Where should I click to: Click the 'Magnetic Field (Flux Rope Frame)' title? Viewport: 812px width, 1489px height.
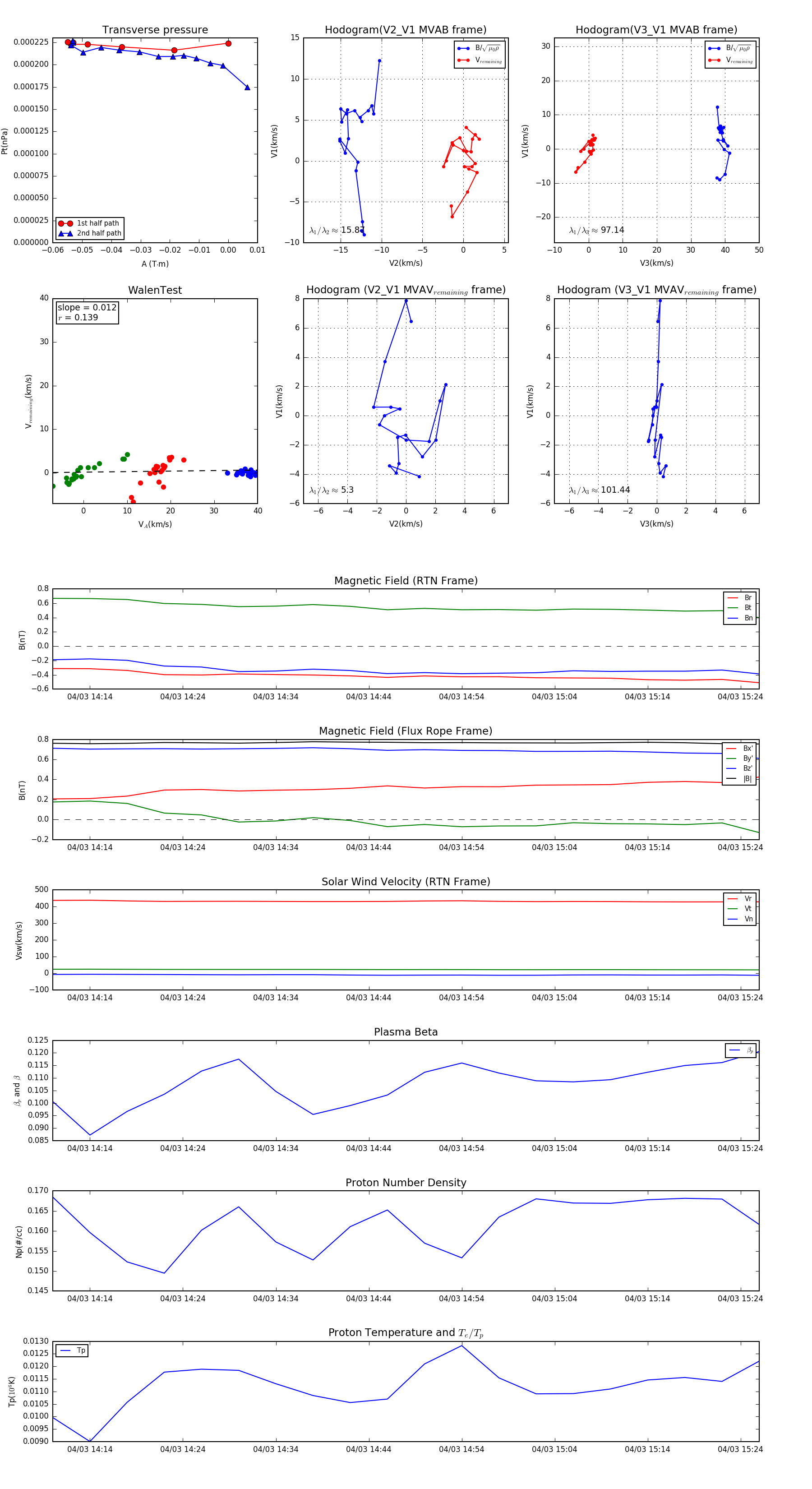(x=406, y=731)
